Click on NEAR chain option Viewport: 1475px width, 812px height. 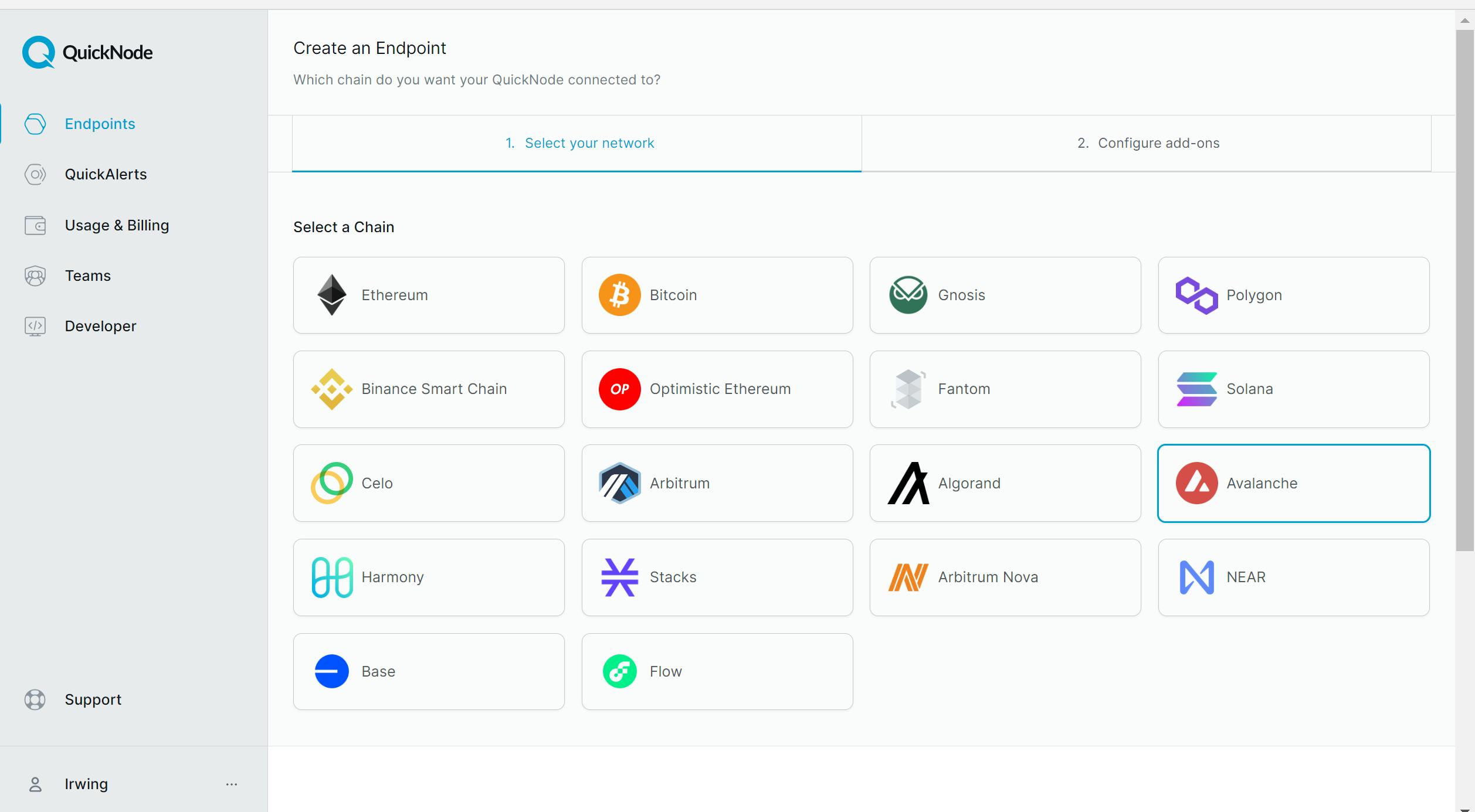pos(1294,577)
